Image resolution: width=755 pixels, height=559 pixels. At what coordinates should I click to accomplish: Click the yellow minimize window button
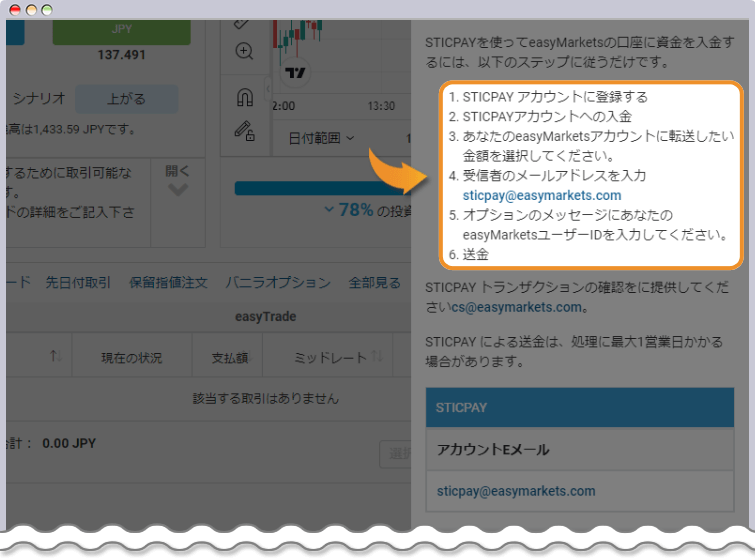31,10
